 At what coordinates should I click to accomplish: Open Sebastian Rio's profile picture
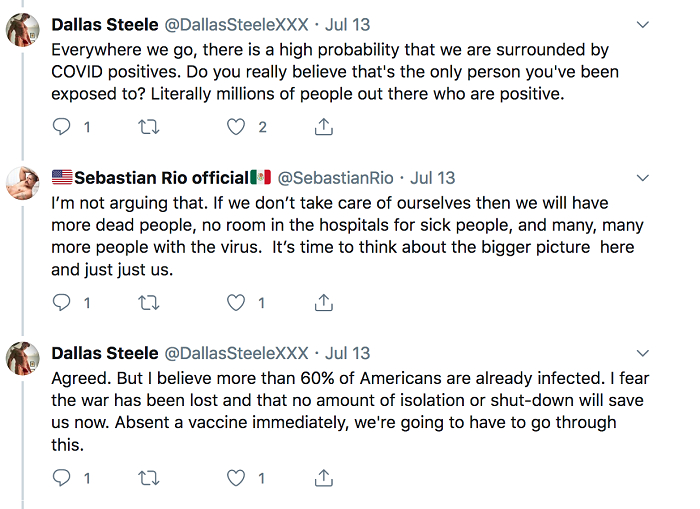pos(23,187)
